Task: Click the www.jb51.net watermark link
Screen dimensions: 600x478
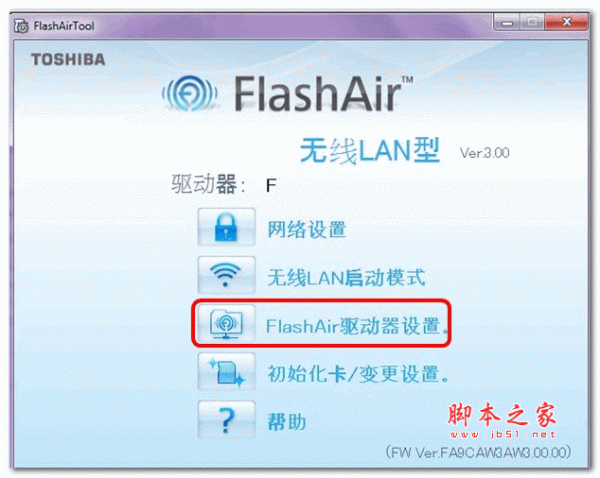Action: pos(503,435)
